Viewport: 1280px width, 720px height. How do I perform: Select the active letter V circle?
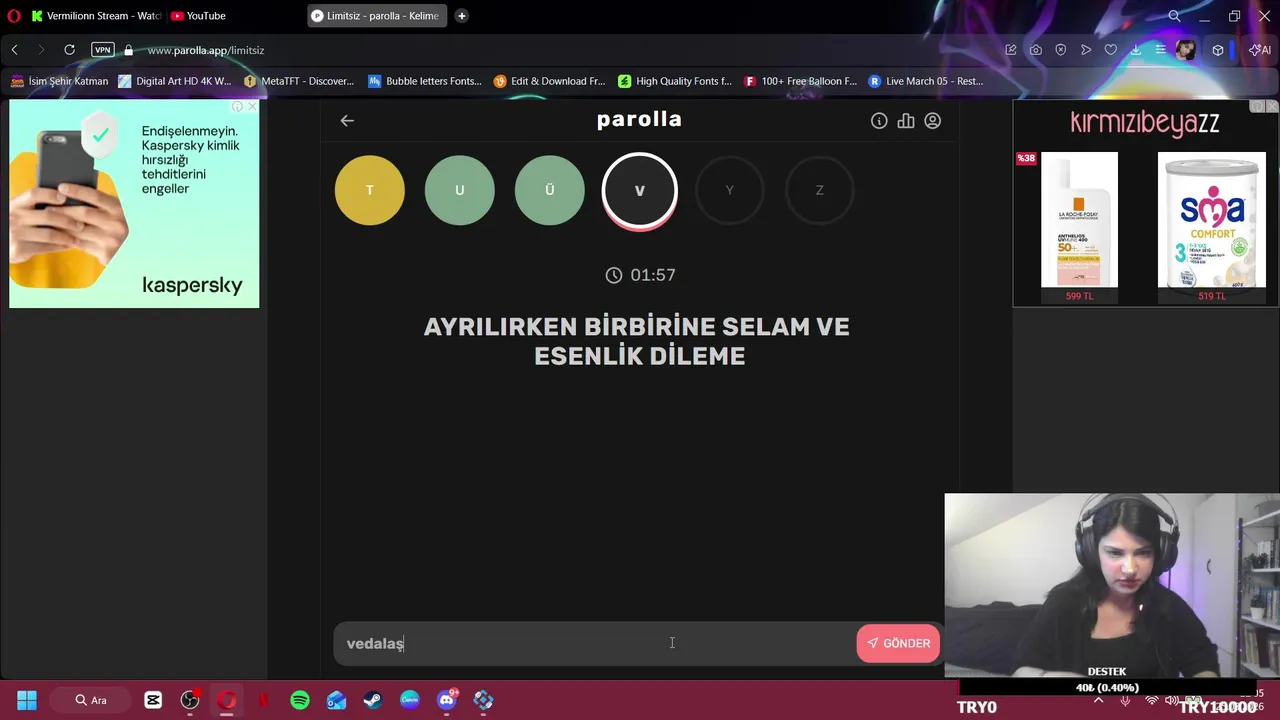pyautogui.click(x=640, y=190)
